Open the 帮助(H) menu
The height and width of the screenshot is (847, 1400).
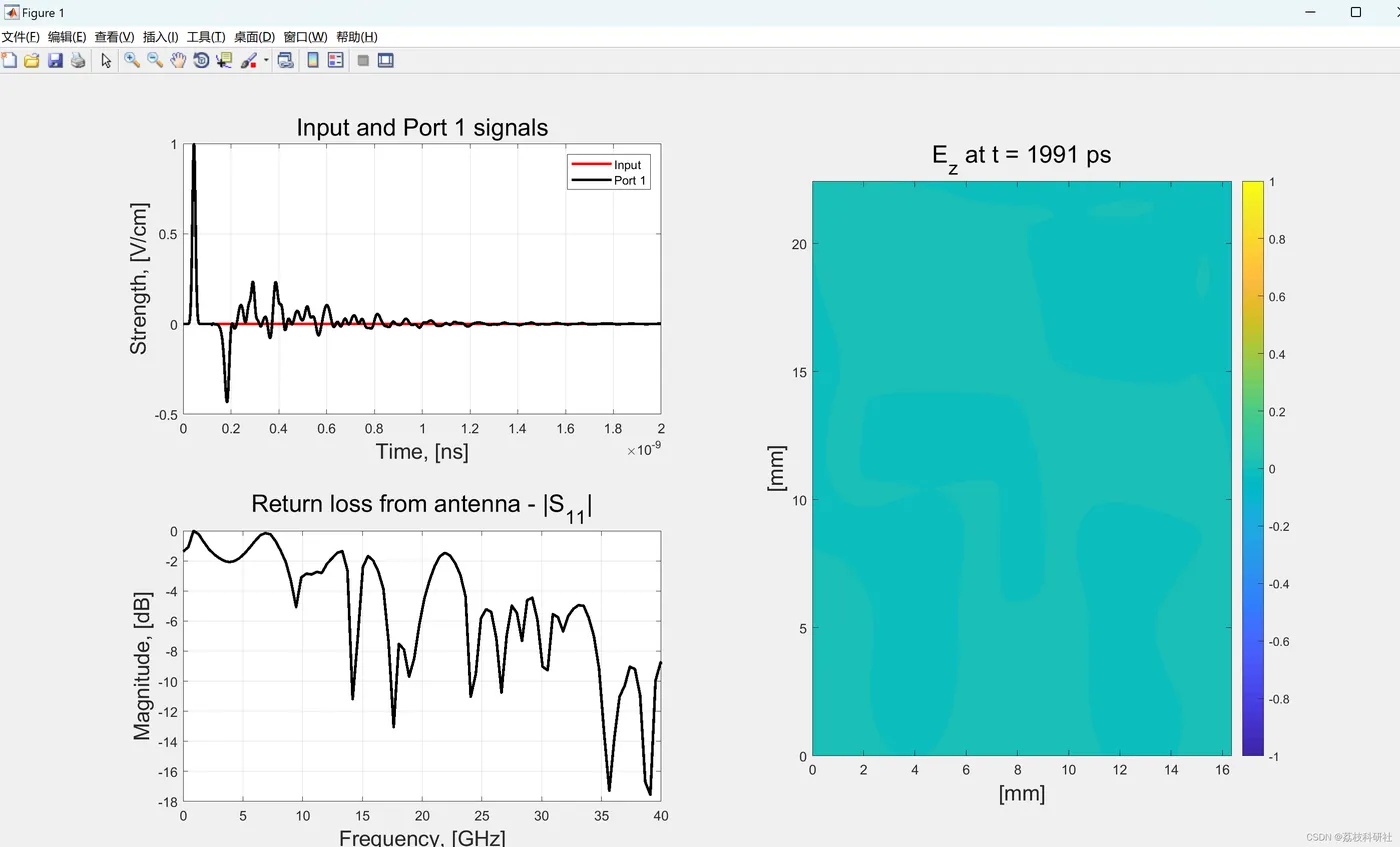[x=357, y=37]
